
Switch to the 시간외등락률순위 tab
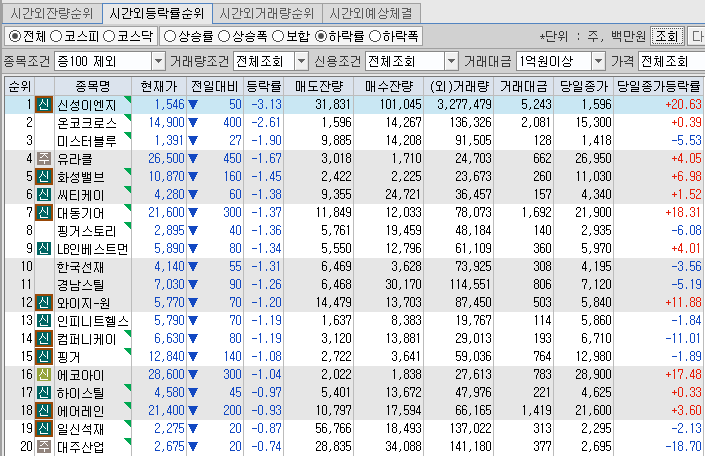[x=157, y=13]
